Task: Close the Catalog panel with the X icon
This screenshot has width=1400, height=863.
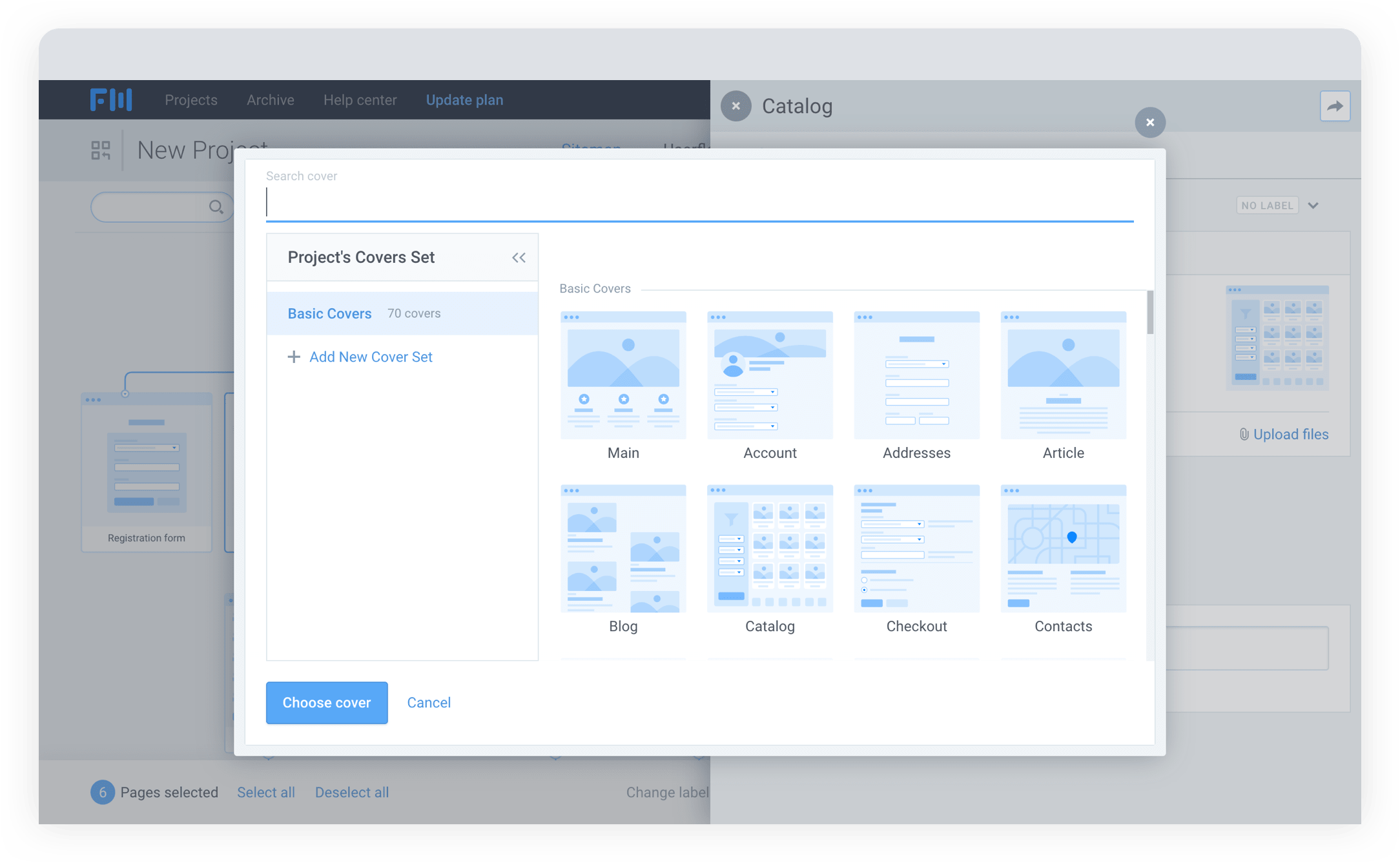Action: 736,106
